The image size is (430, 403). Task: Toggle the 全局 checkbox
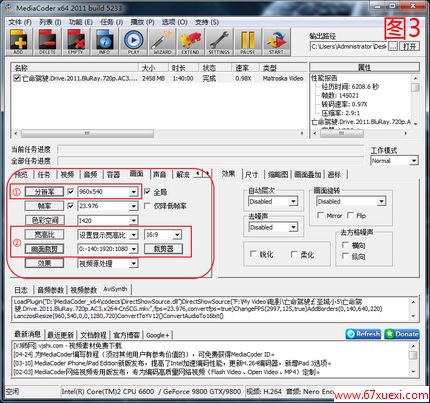(147, 192)
